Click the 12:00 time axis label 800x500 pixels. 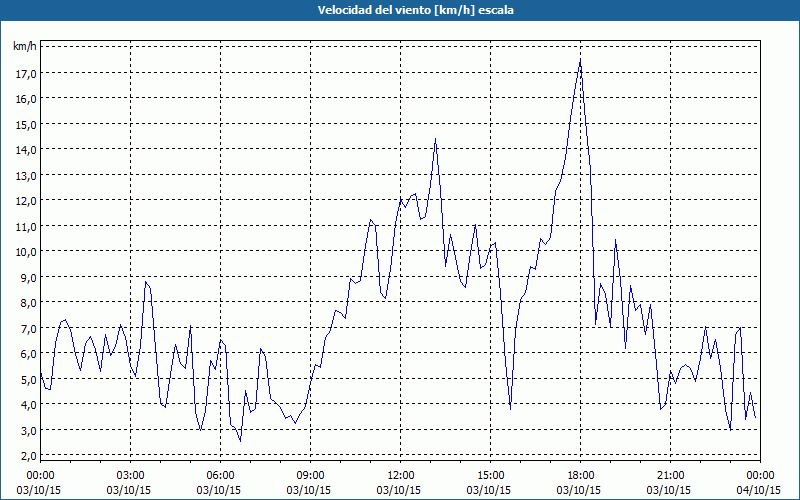point(401,476)
